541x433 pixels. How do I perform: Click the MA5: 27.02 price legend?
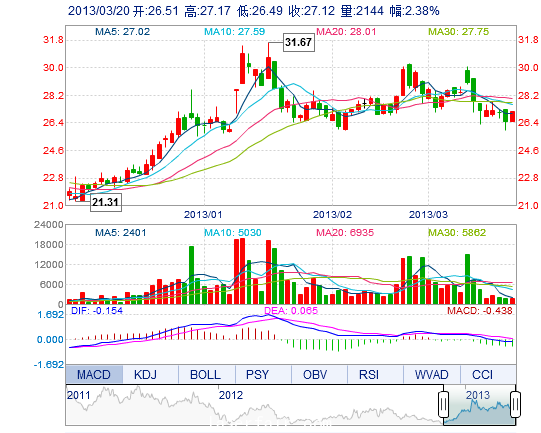tap(122, 32)
